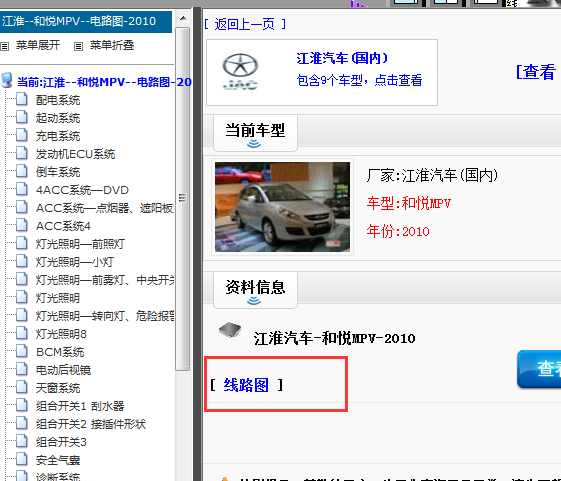Click the page icon beside 灯光照明—小灯

[21, 261]
